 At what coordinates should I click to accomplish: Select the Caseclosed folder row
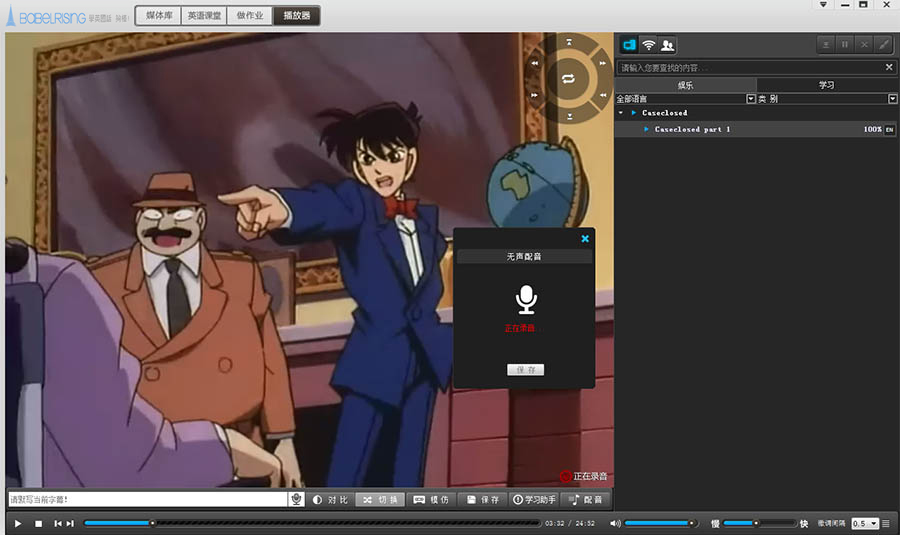coord(756,113)
